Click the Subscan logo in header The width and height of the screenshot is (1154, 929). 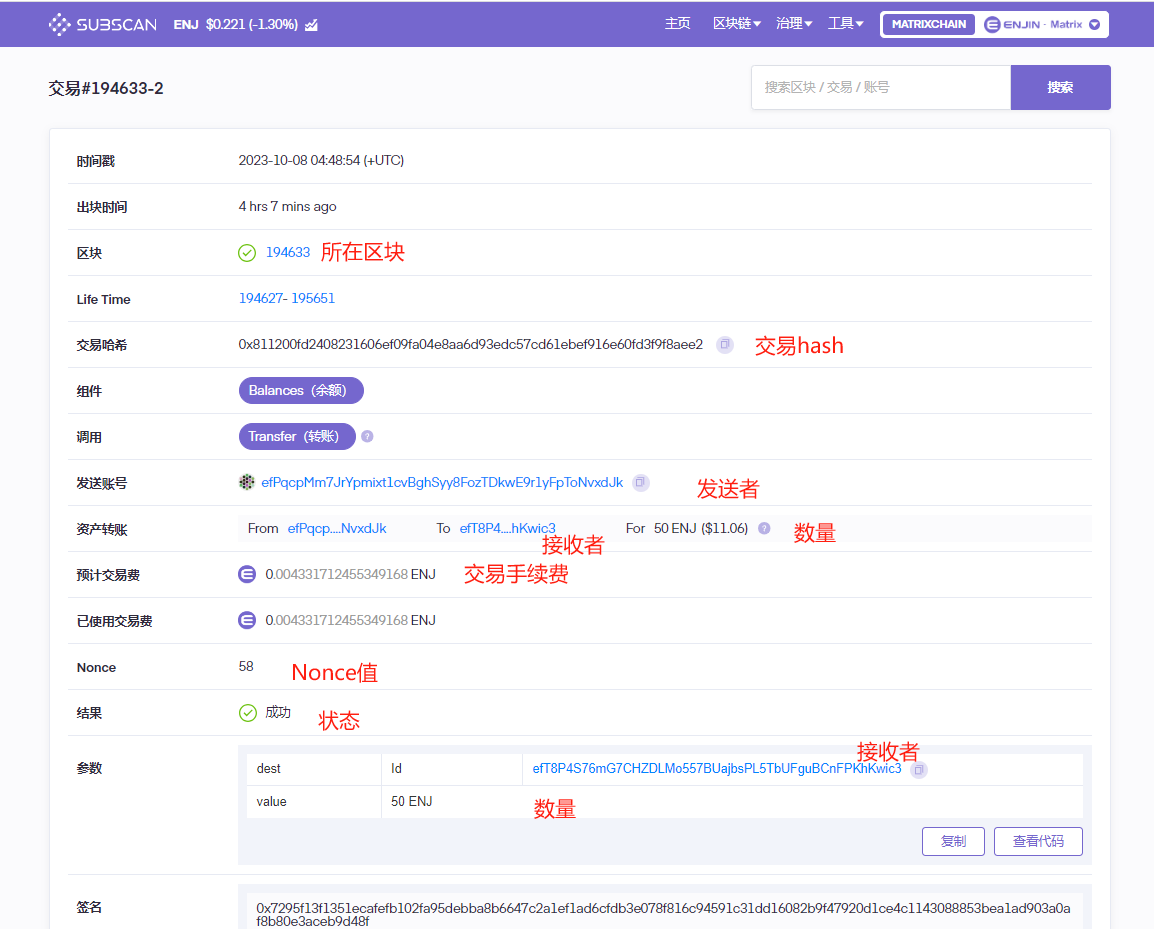[x=102, y=24]
